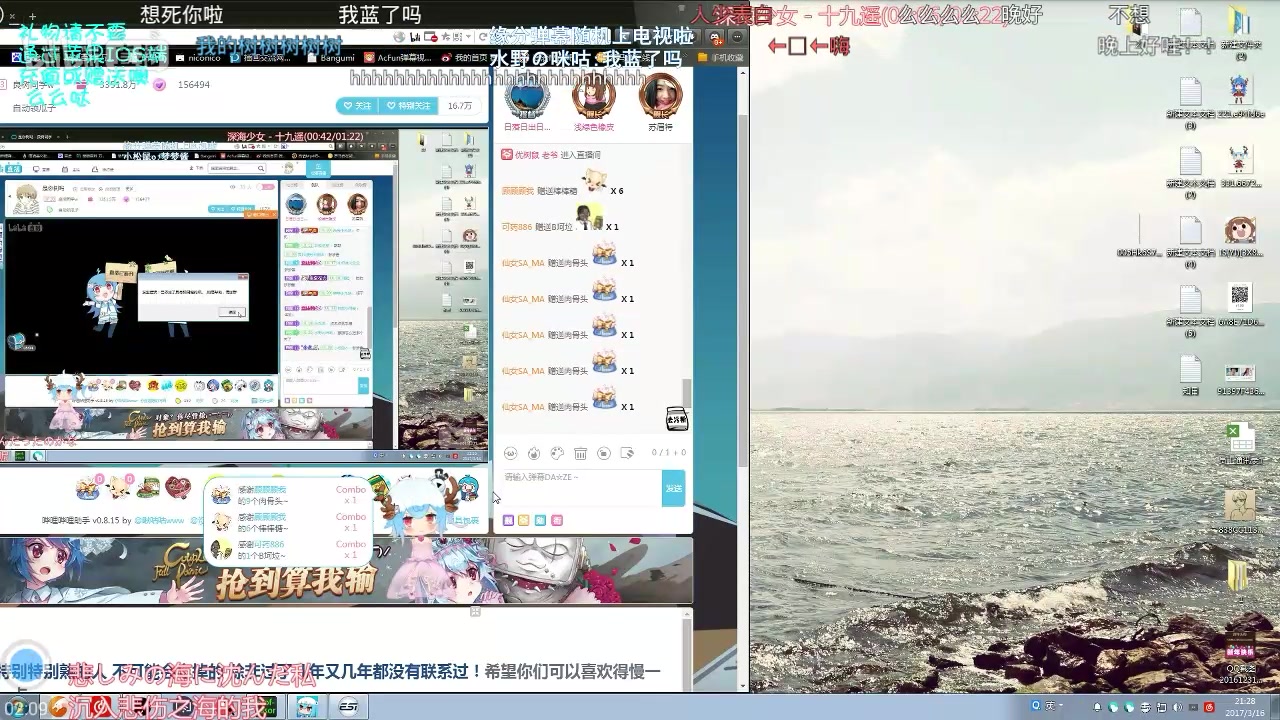Screen dimensions: 1280x720
Task: Open the 手机收藏 bookmarks folder
Action: click(x=721, y=58)
